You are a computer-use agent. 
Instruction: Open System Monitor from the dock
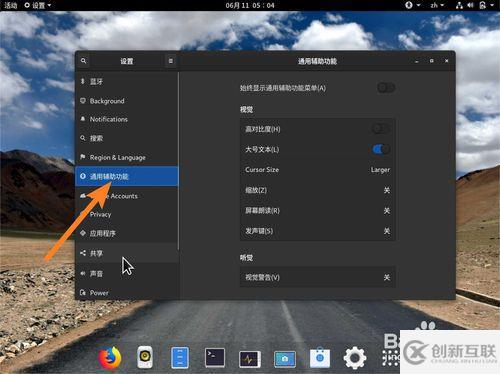click(250, 359)
